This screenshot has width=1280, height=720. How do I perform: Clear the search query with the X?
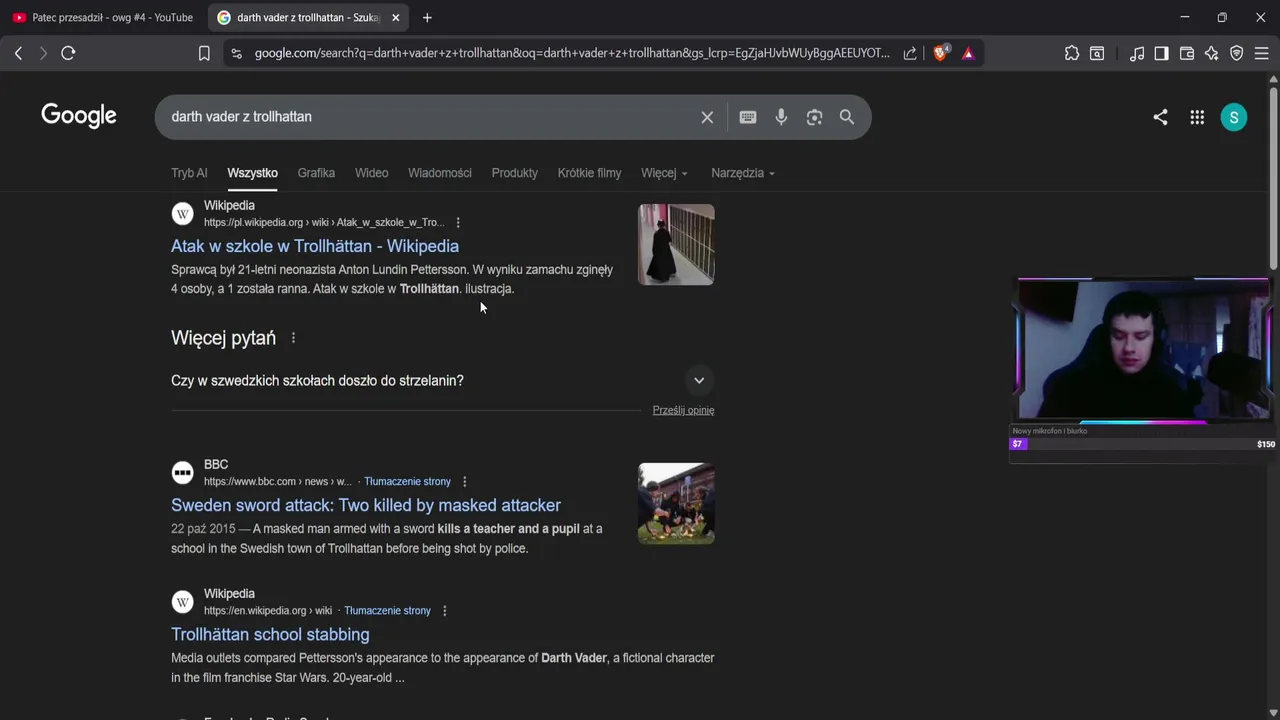[707, 117]
